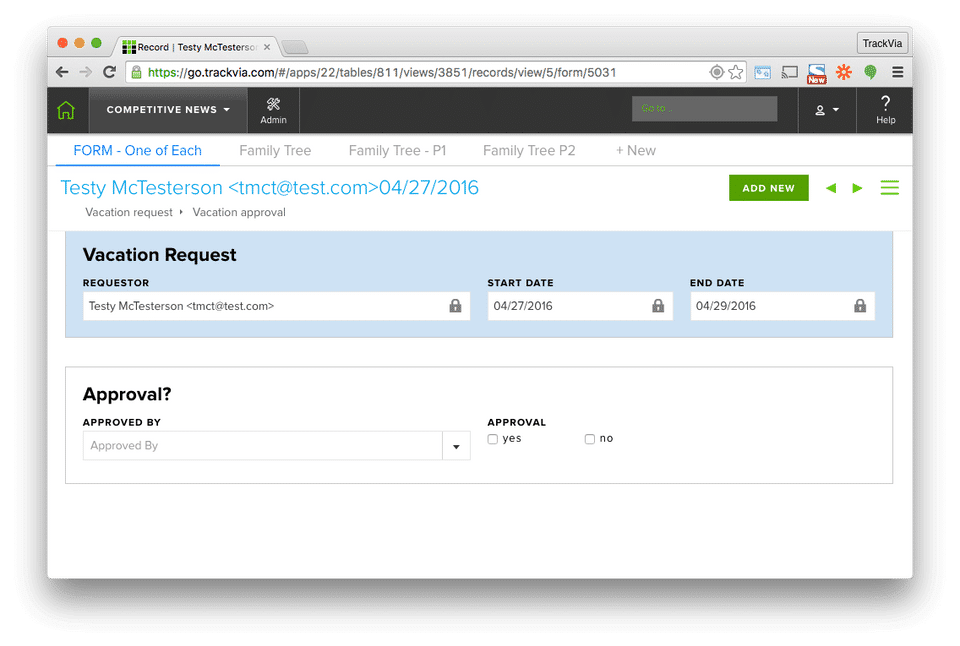Click the orange Zapier asterisk extension icon

tap(844, 72)
